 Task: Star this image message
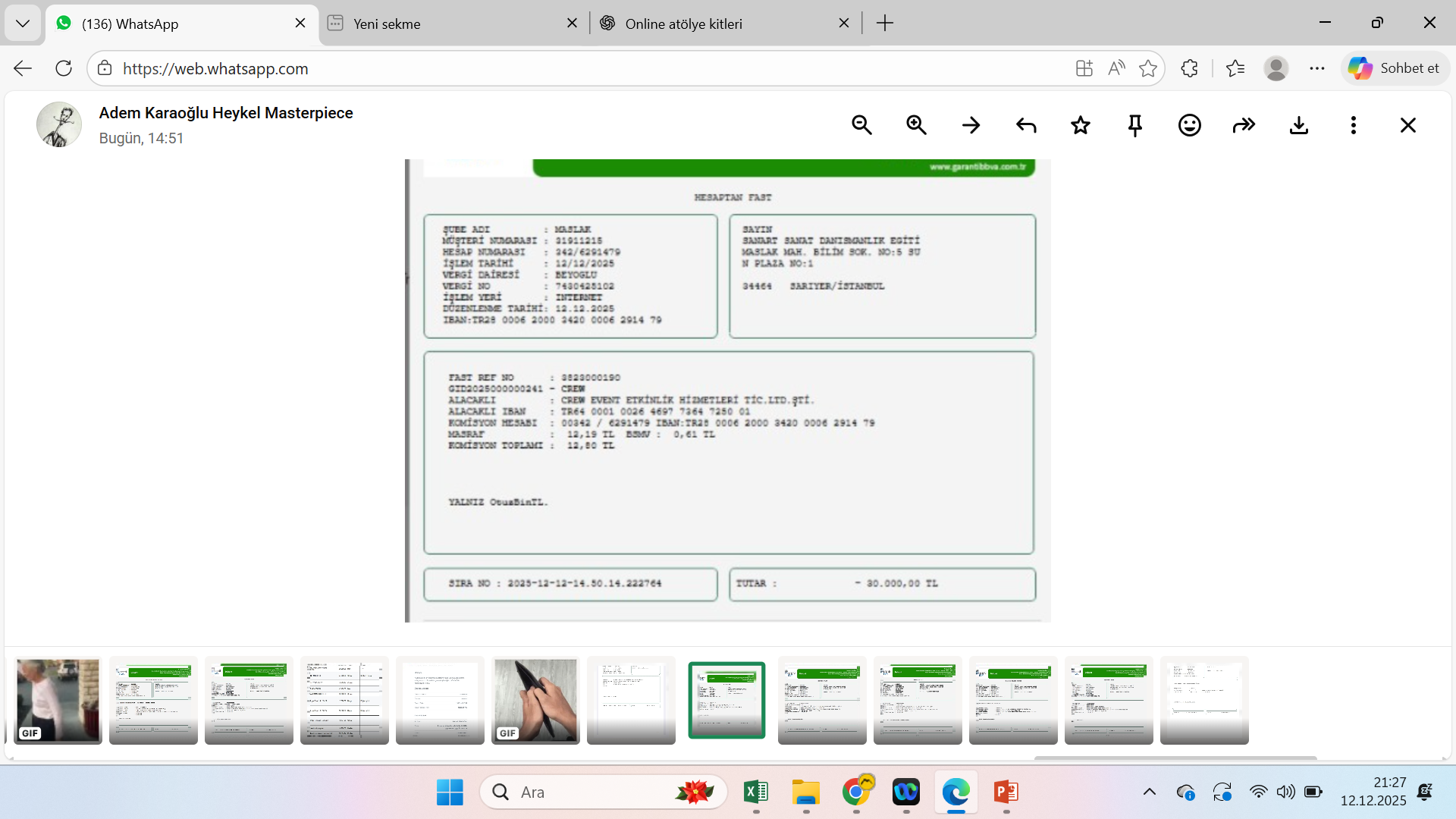(1081, 125)
